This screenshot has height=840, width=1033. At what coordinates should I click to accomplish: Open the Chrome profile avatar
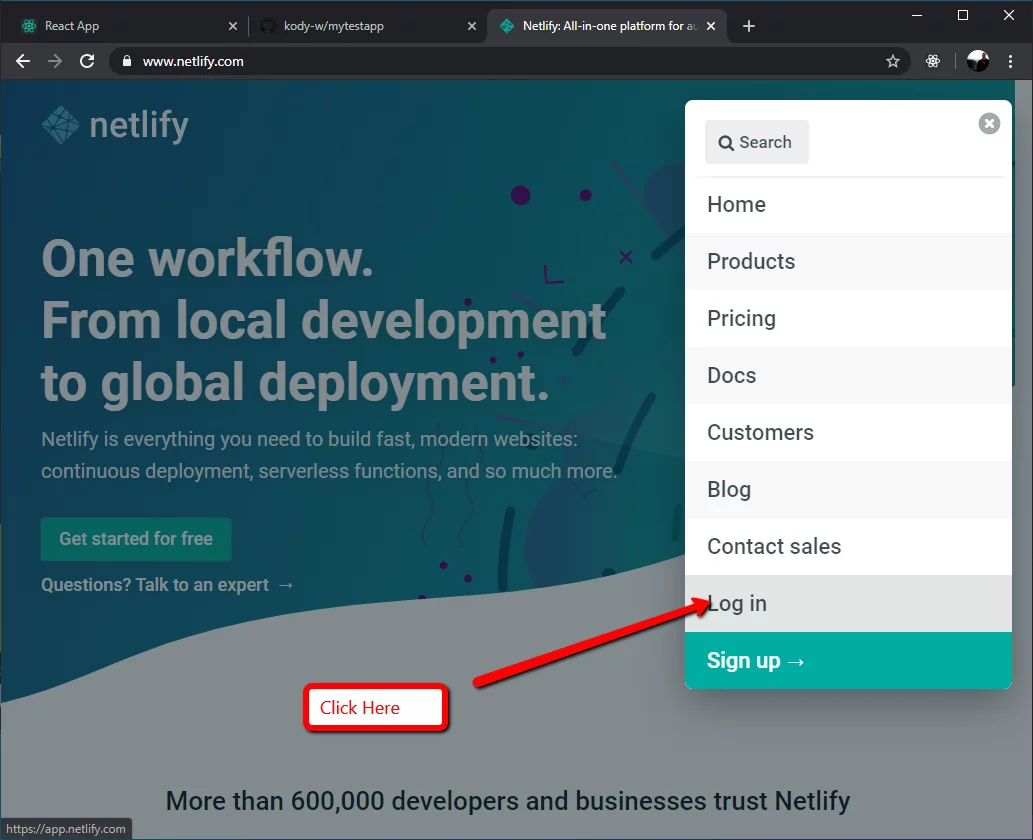click(x=978, y=61)
